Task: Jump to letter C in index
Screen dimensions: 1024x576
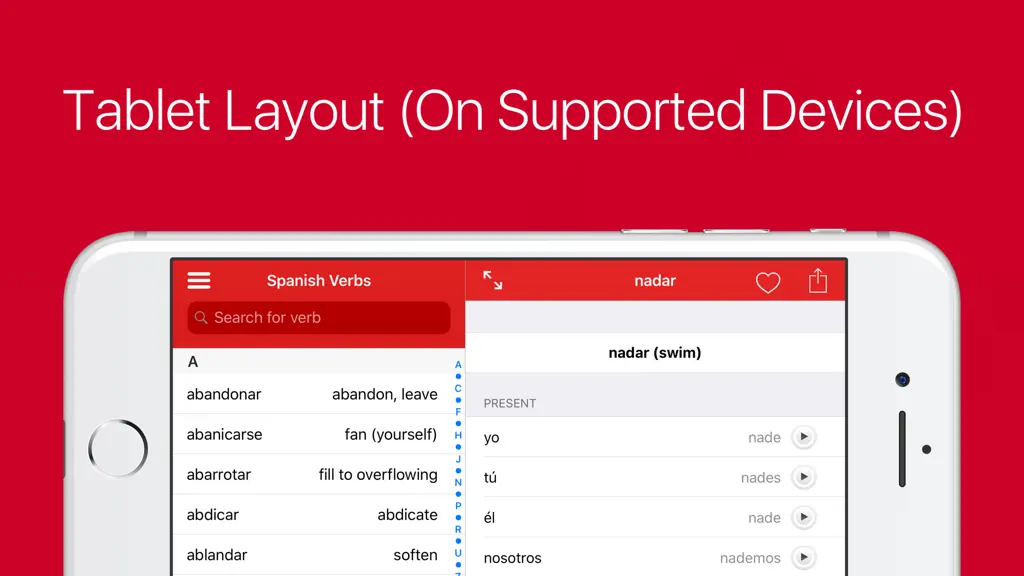Action: click(x=458, y=389)
